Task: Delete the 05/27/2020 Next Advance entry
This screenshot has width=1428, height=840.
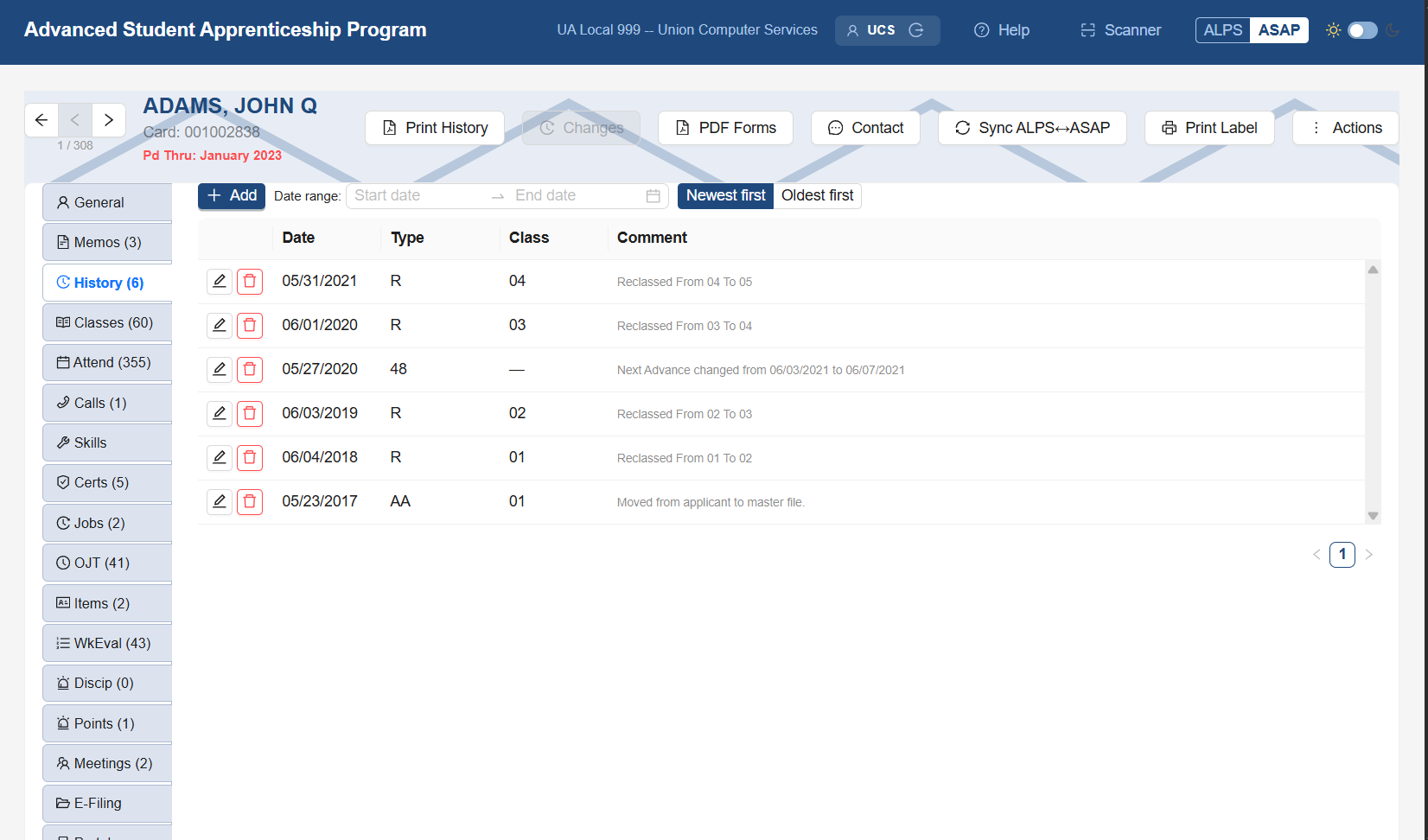Action: 250,370
